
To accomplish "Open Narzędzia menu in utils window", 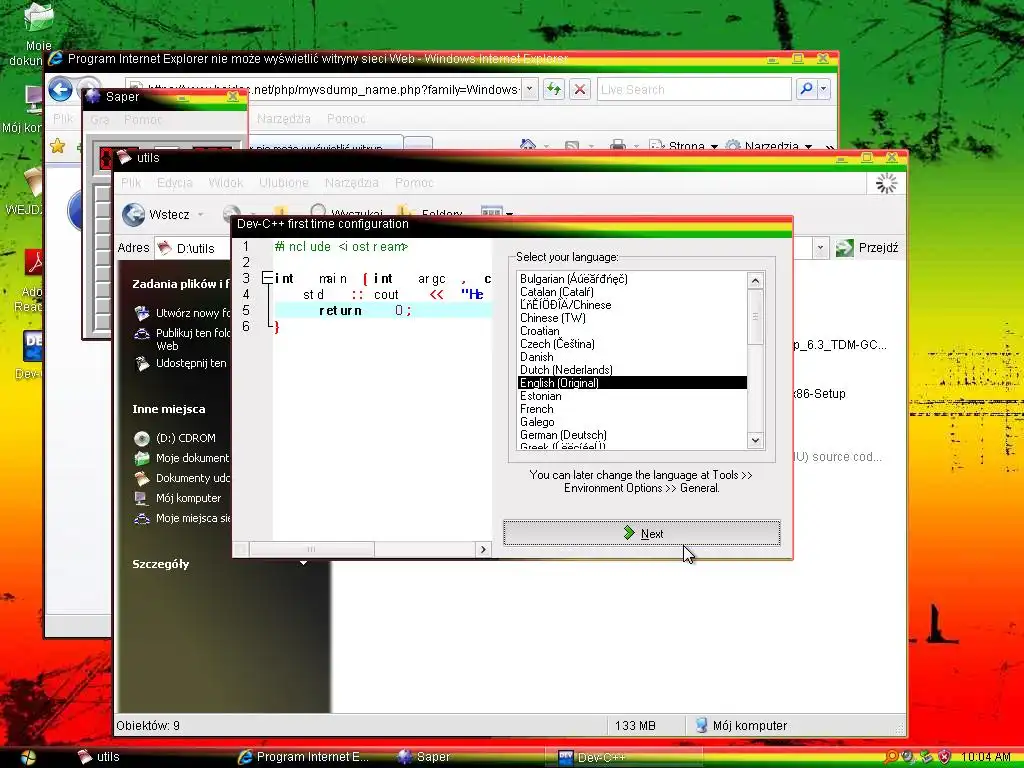I will click(351, 183).
